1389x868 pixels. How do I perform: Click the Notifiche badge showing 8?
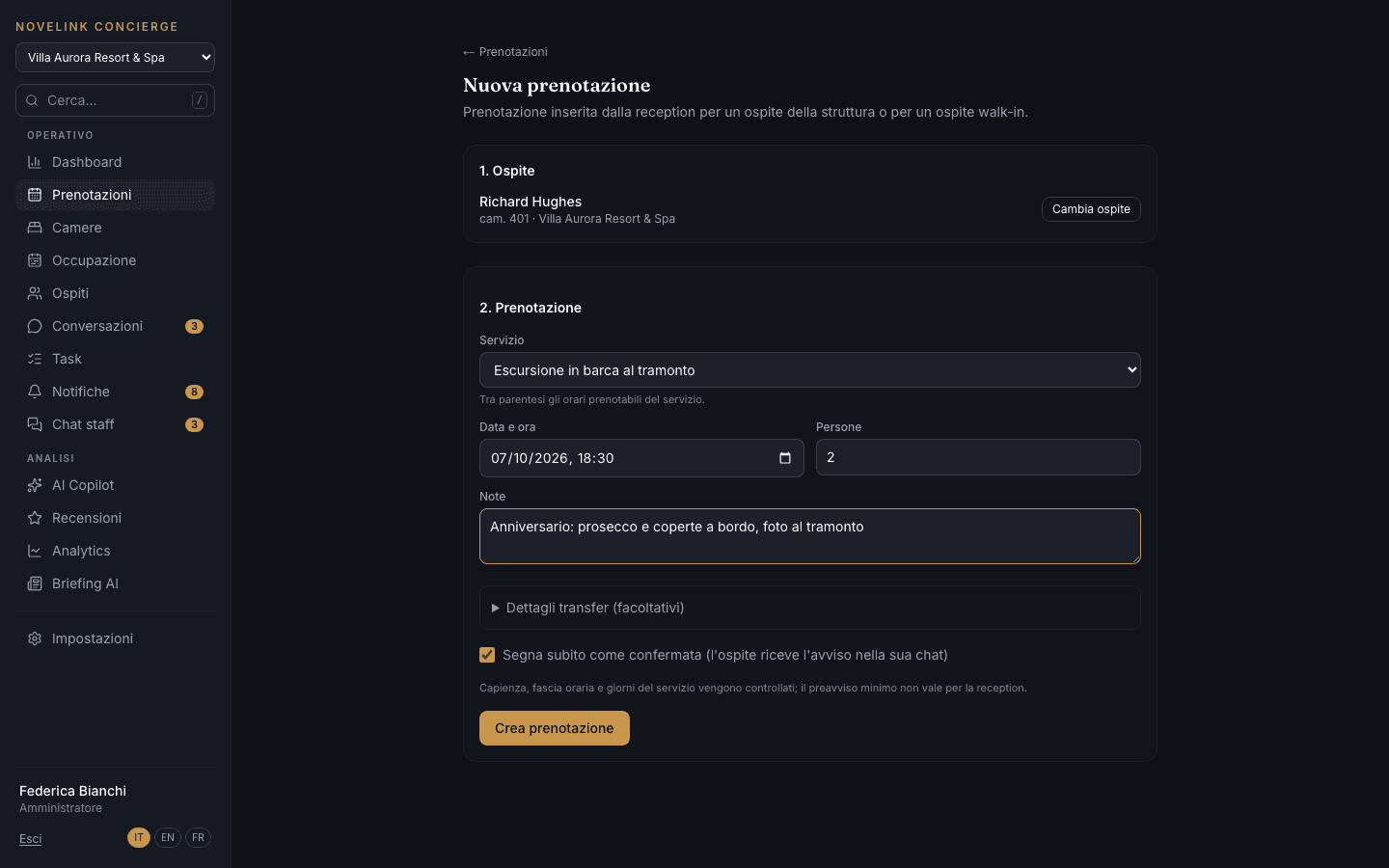pyautogui.click(x=194, y=392)
